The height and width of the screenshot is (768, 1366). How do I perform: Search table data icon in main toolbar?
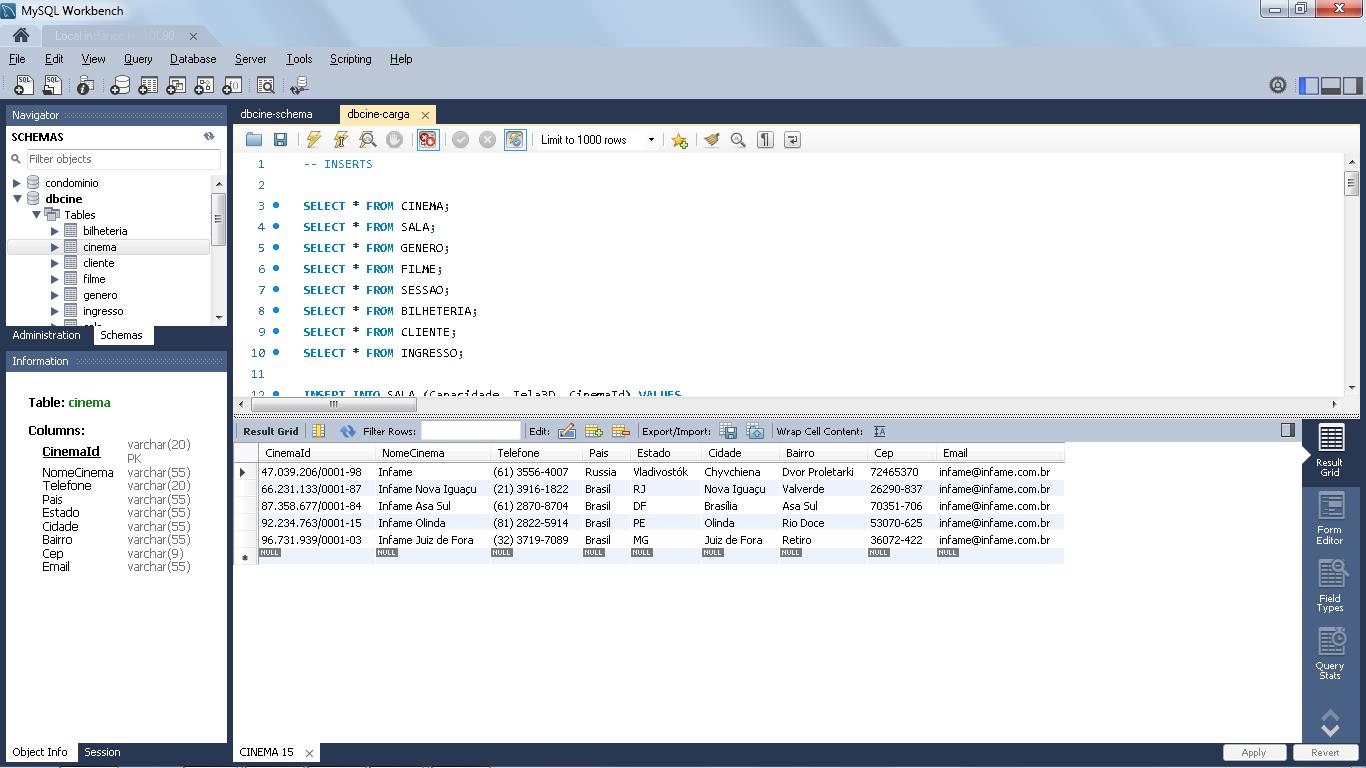(266, 86)
